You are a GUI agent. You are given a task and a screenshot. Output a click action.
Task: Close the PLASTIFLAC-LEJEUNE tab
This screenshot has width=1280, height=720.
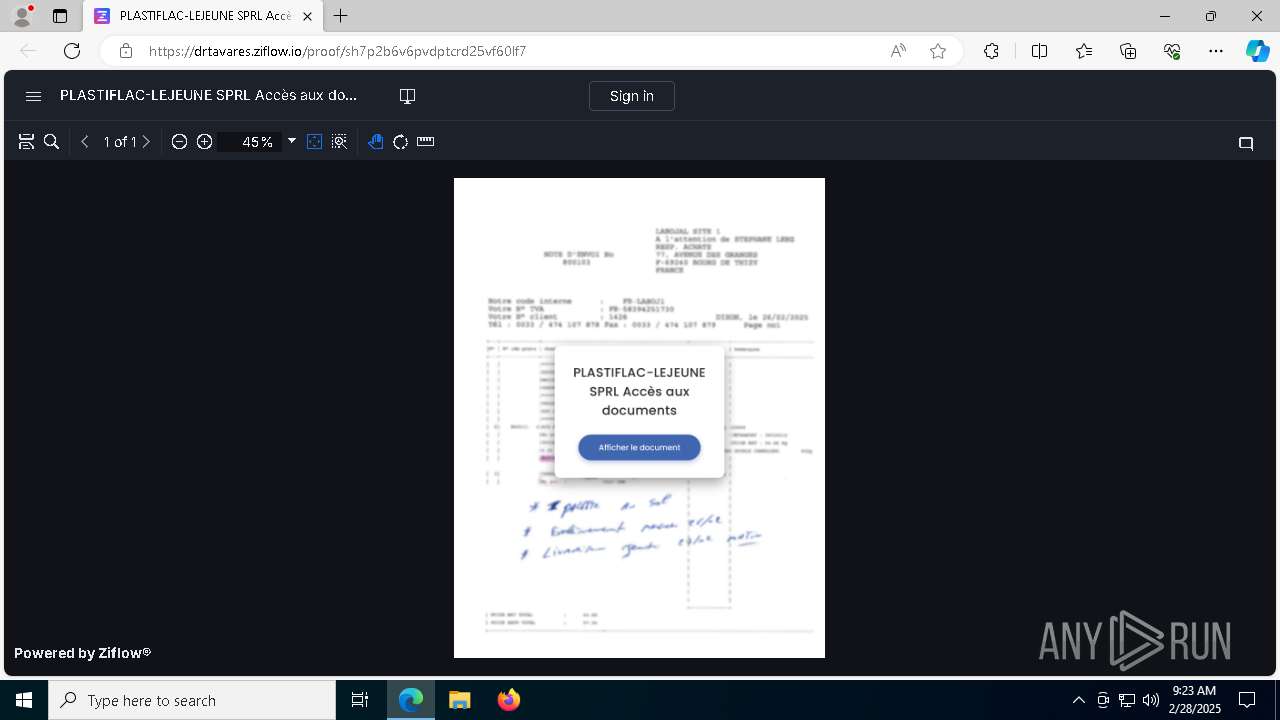point(307,16)
